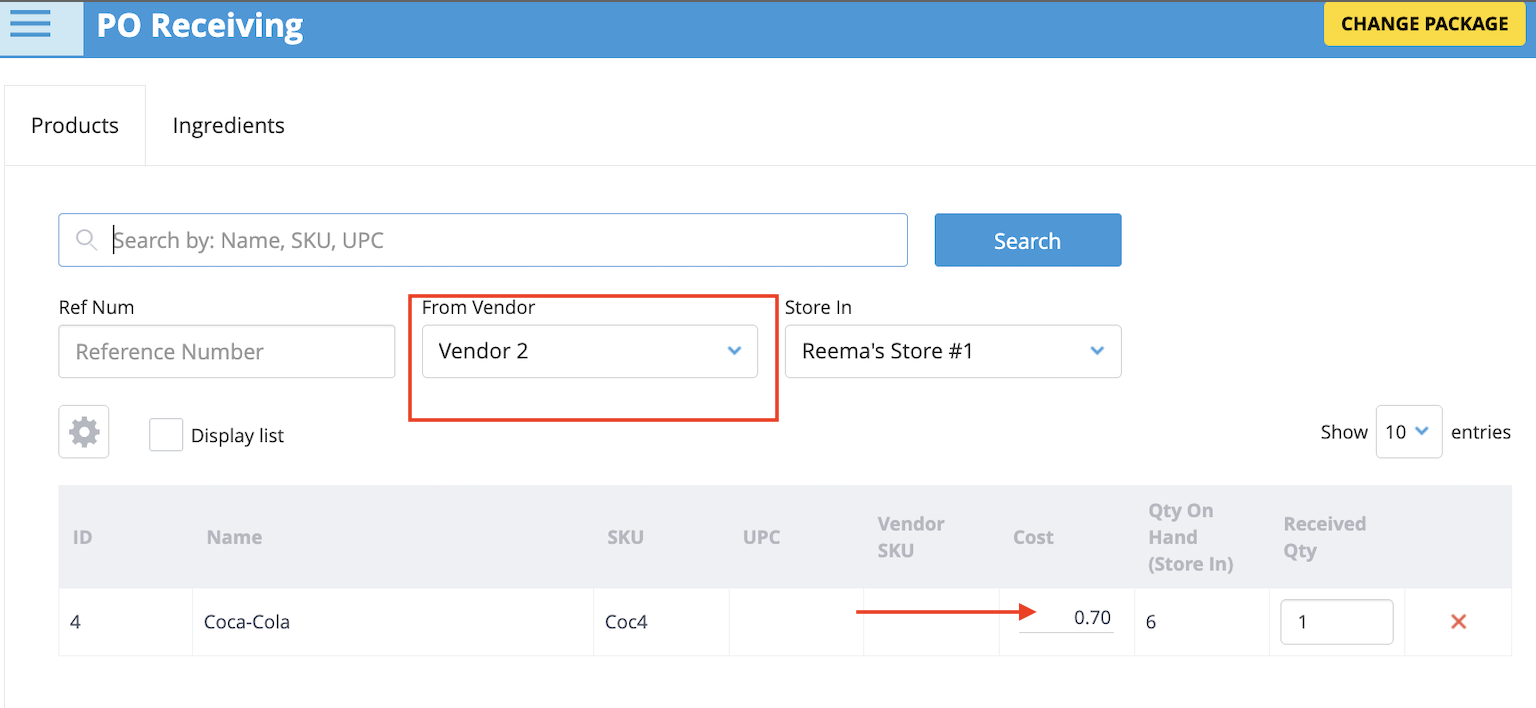
Task: Remove Coca-Cola row with red X
Action: 1458,622
